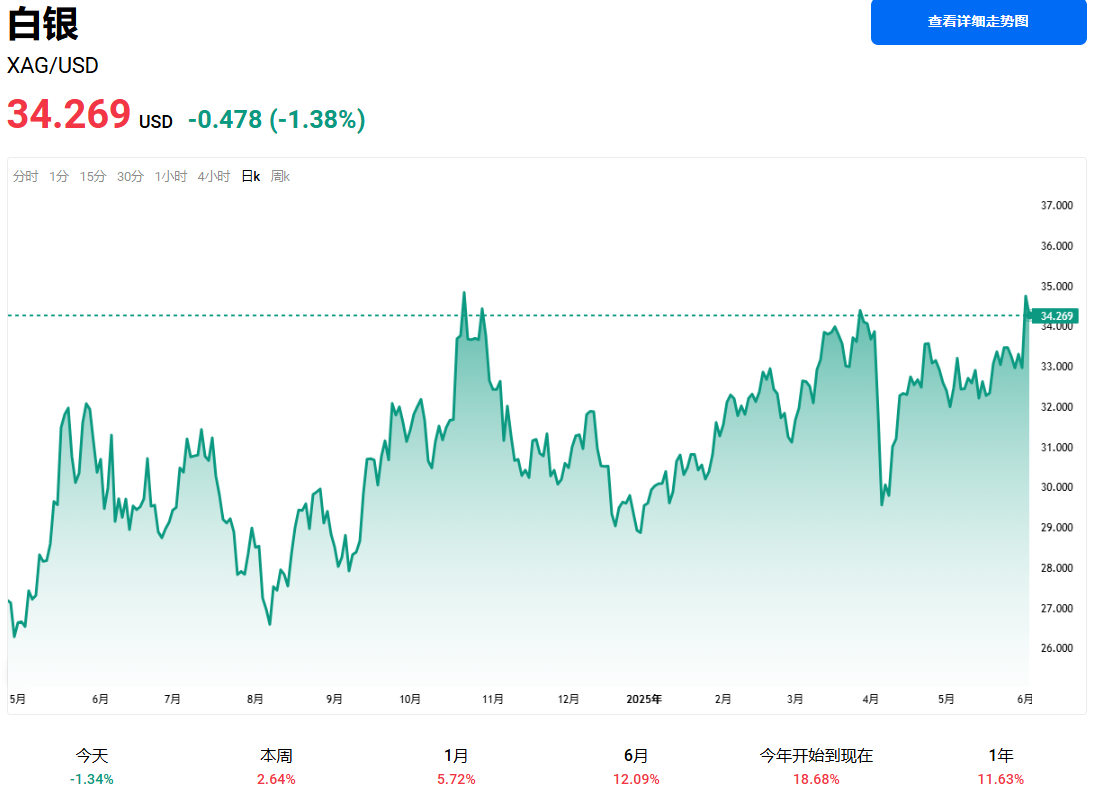Click the 34.269 current price tag on axis
1095x792 pixels.
[1055, 316]
